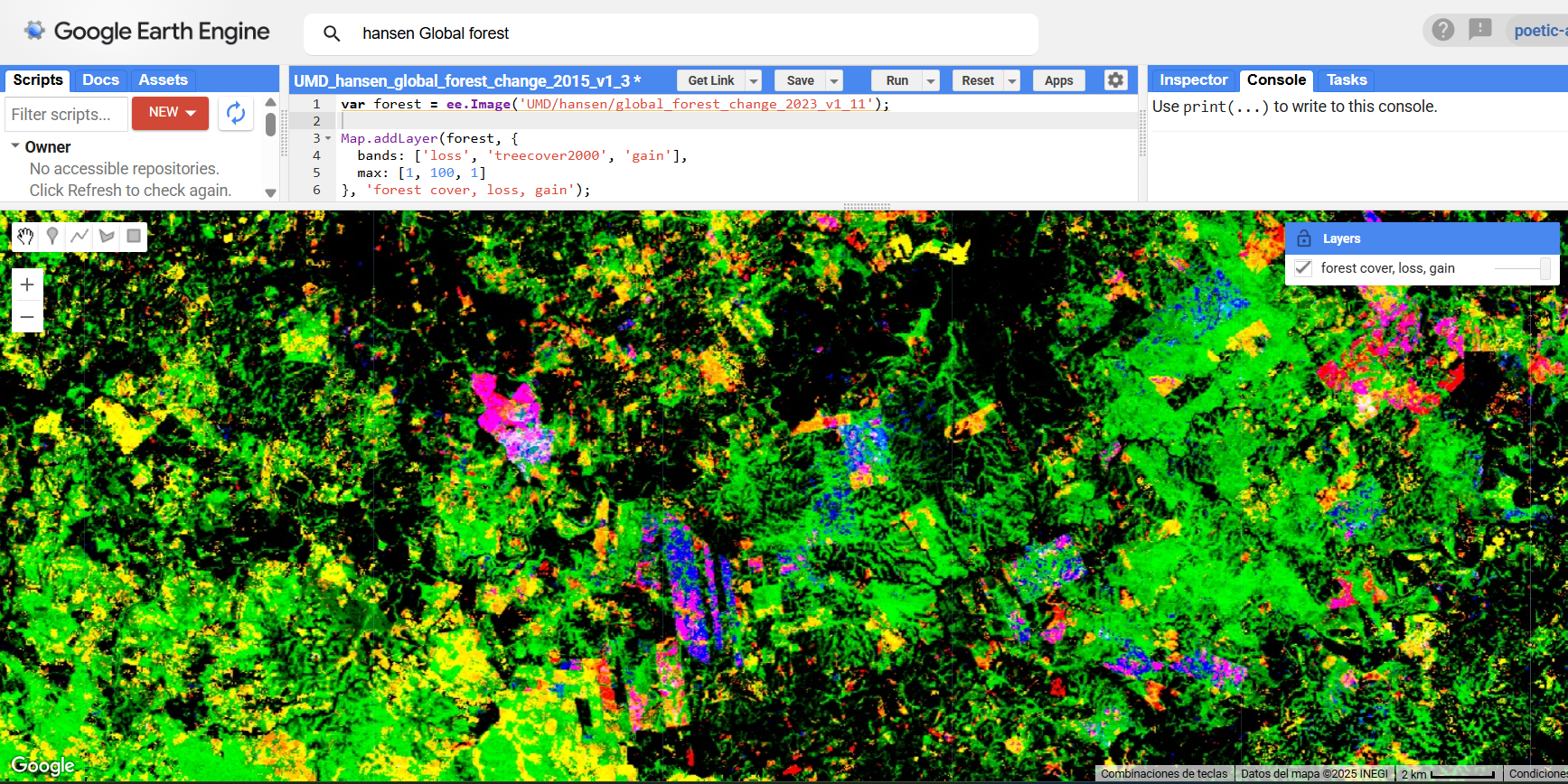Switch to the Docs tab

(x=100, y=79)
